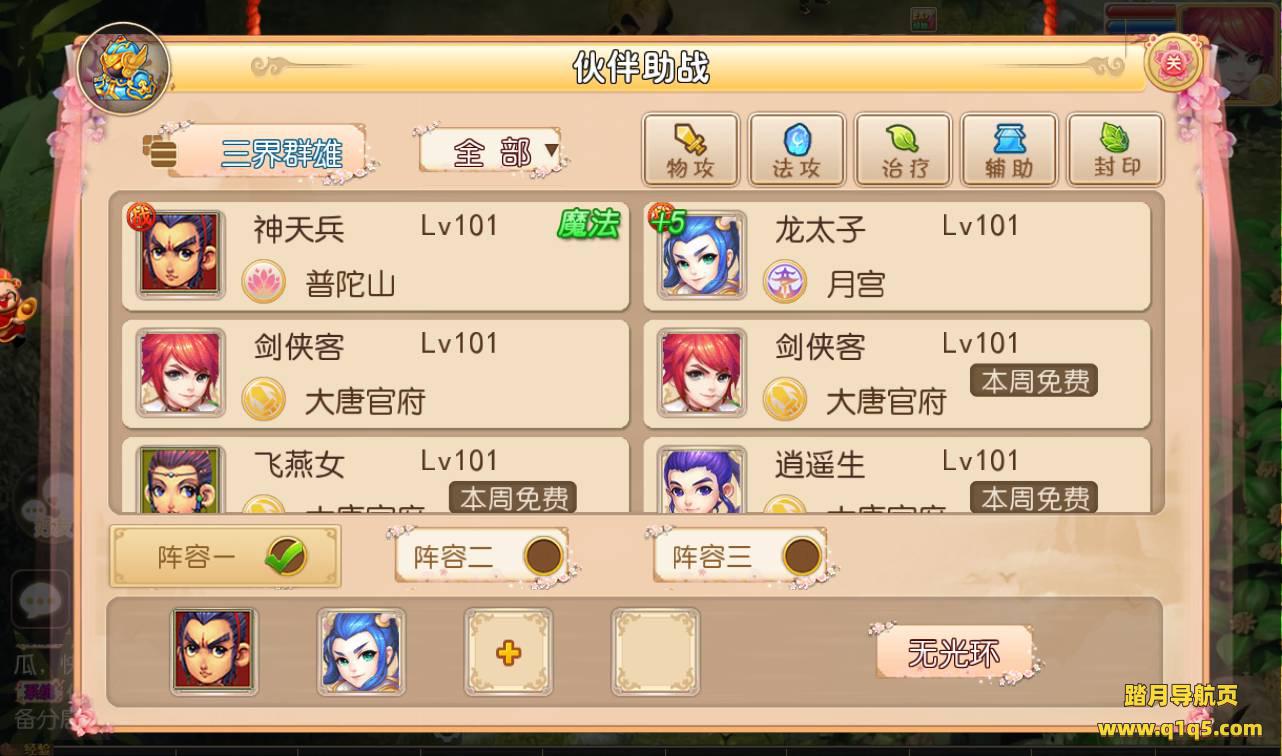Select the 龙太子 partner entry
The height and width of the screenshot is (756, 1282).
coord(897,256)
